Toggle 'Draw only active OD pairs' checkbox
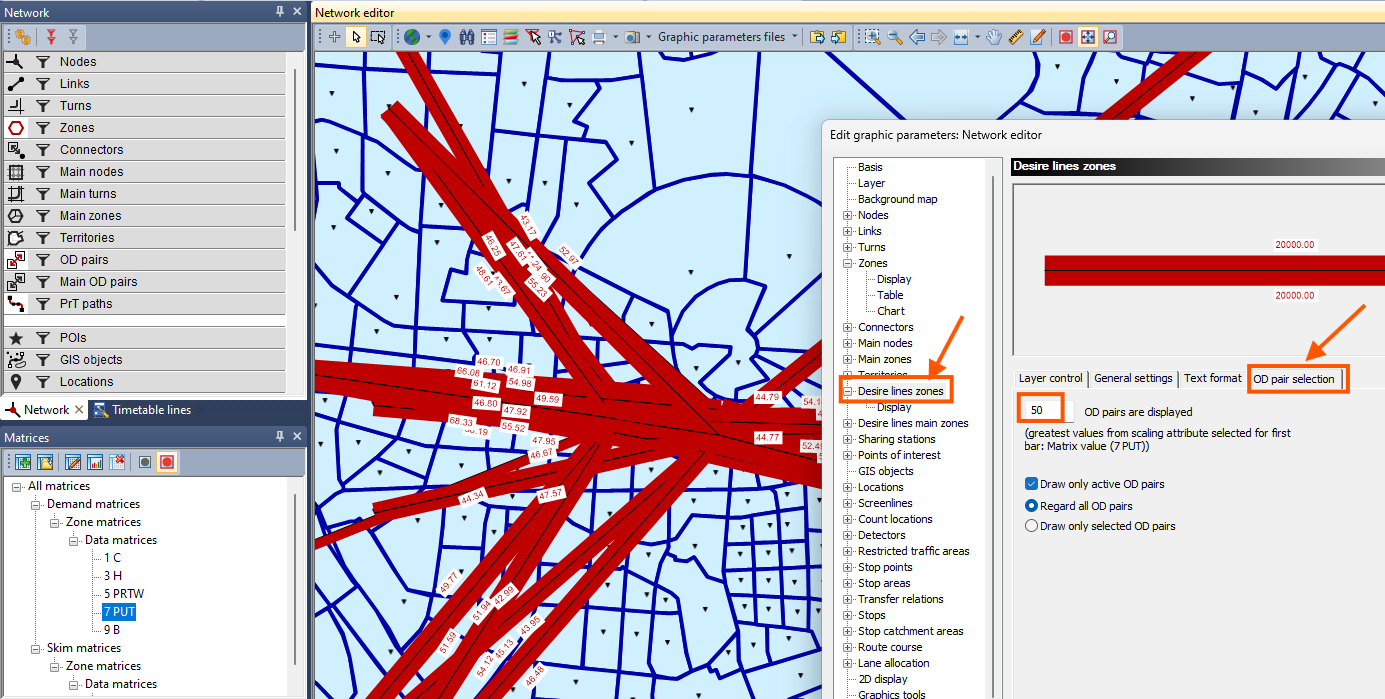Screen dimensions: 1385x699 point(1031,484)
